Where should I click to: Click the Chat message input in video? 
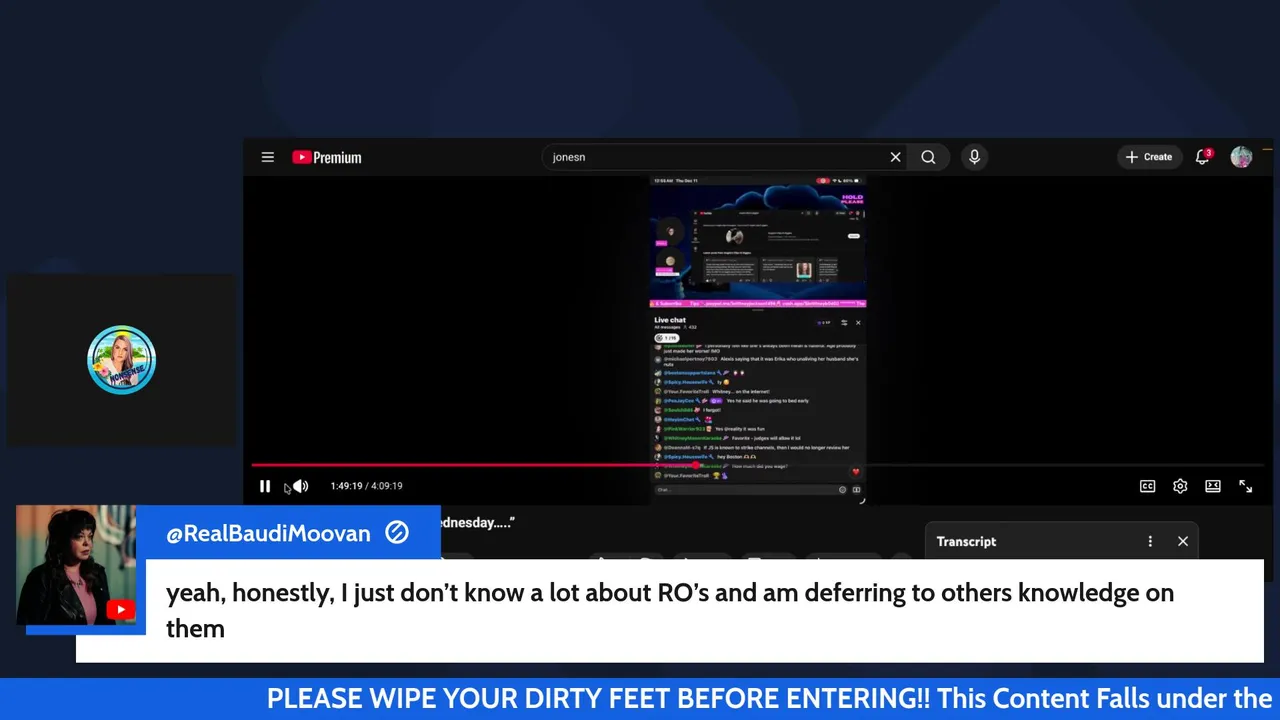[x=745, y=489]
